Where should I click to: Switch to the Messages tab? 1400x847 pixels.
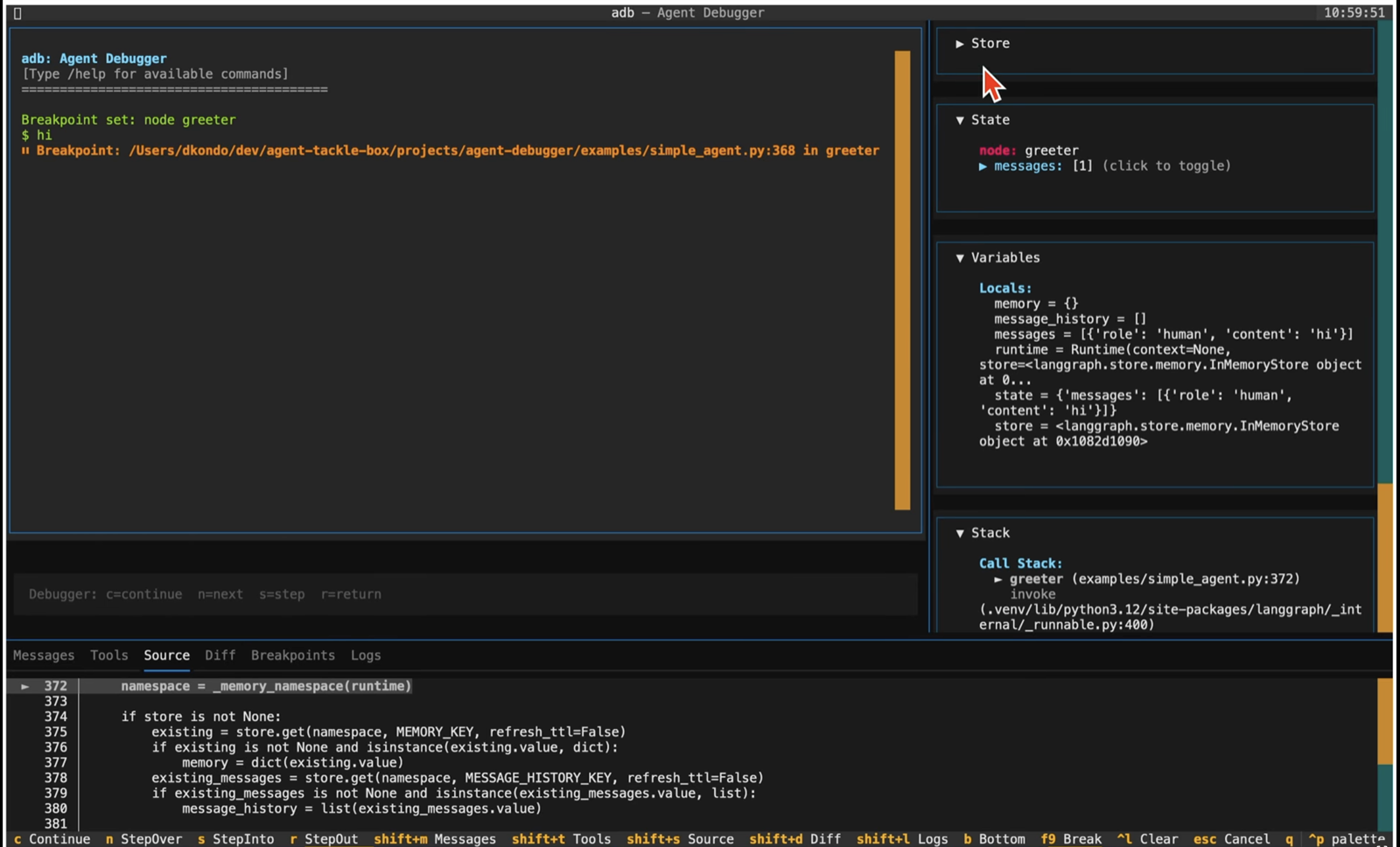pyautogui.click(x=44, y=655)
